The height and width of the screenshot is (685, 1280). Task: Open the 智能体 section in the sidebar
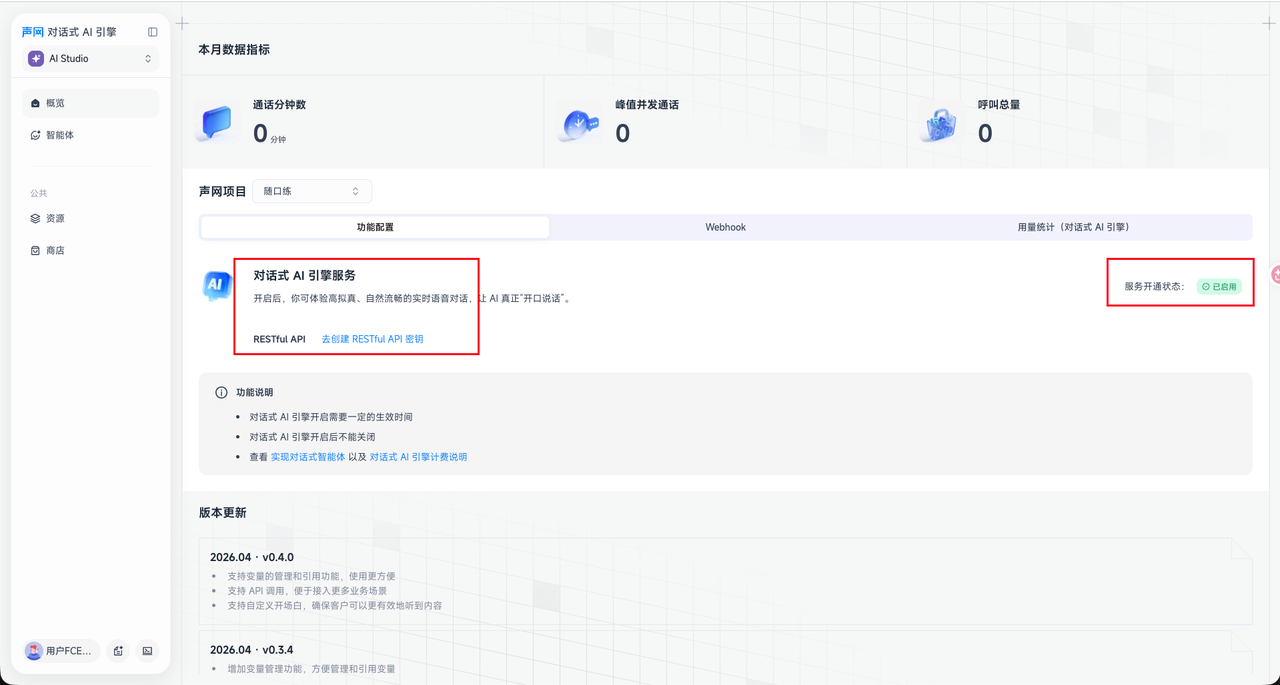point(91,135)
